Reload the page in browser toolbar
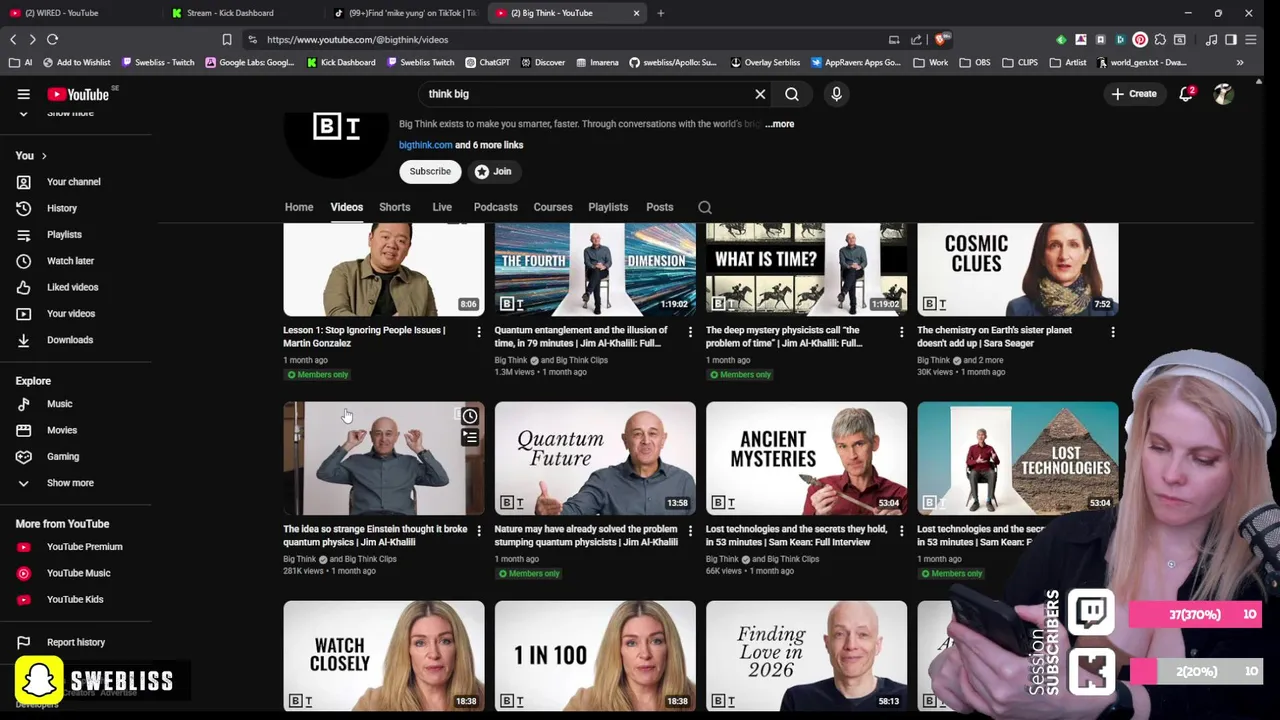 (52, 40)
